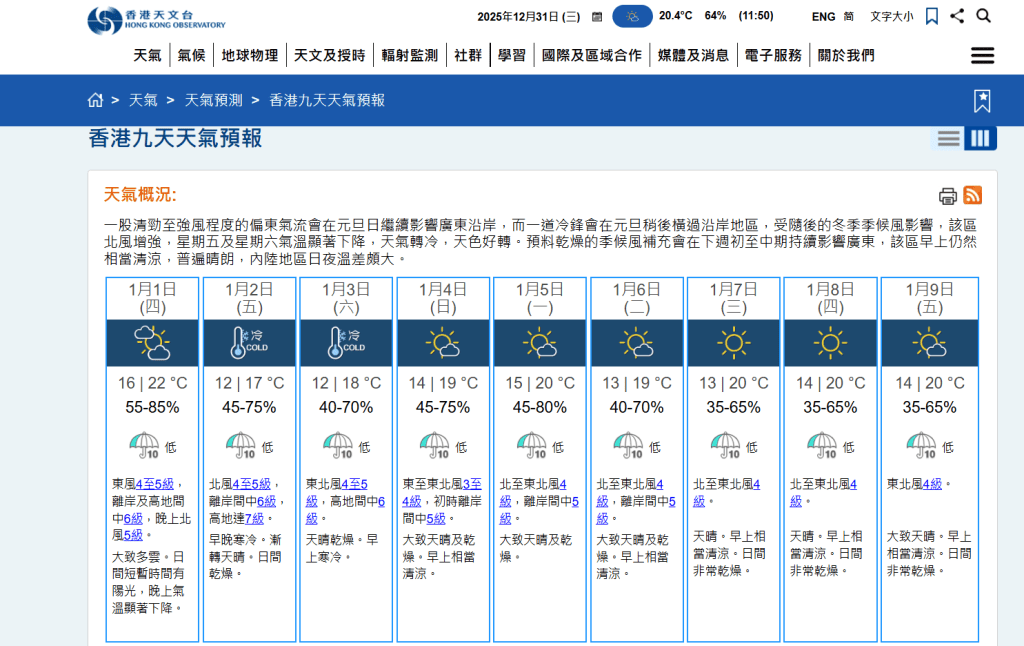Open 天氣預測 breadcrumb link
The image size is (1024, 646).
click(x=214, y=100)
